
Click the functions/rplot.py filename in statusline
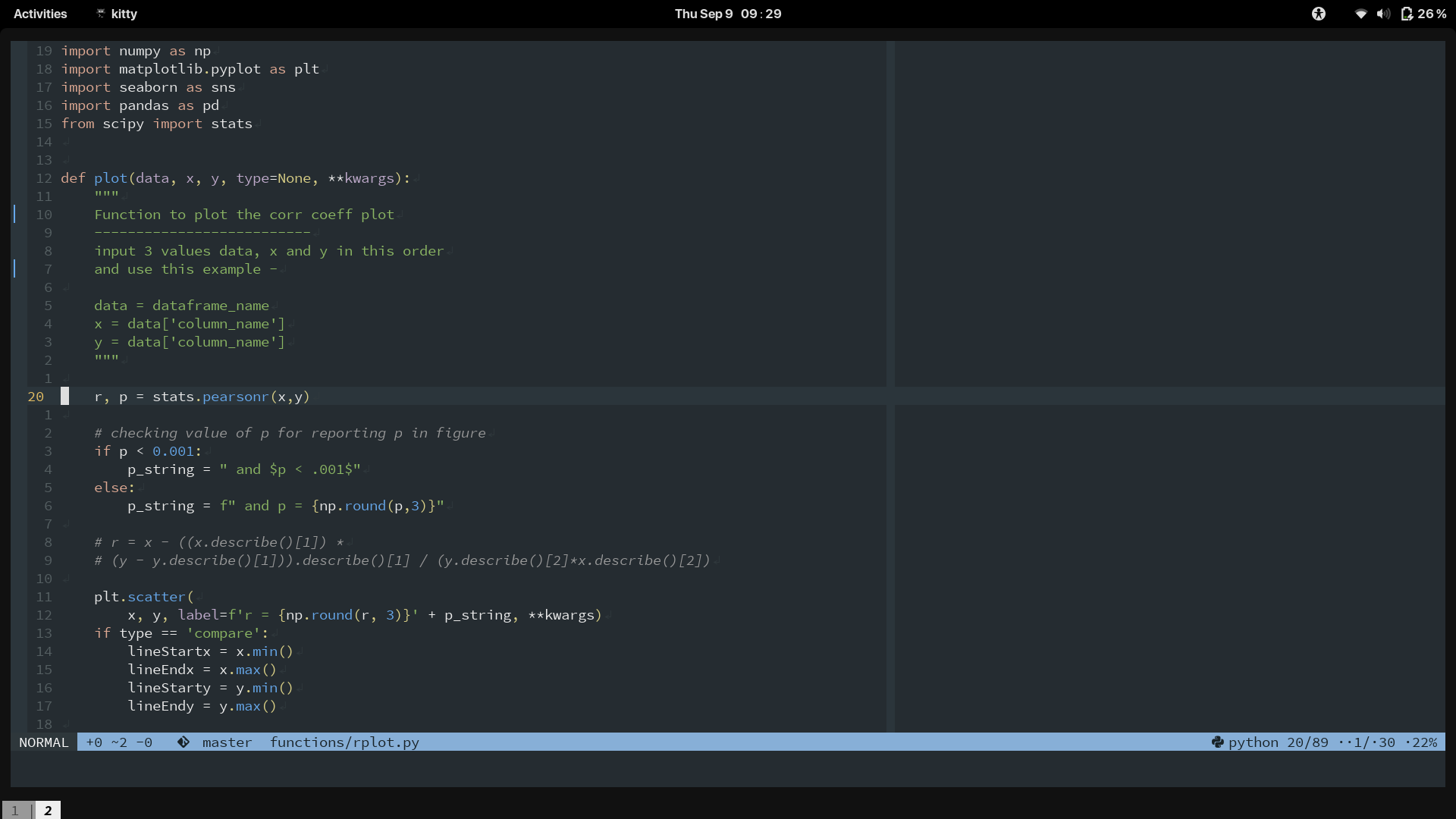[344, 742]
